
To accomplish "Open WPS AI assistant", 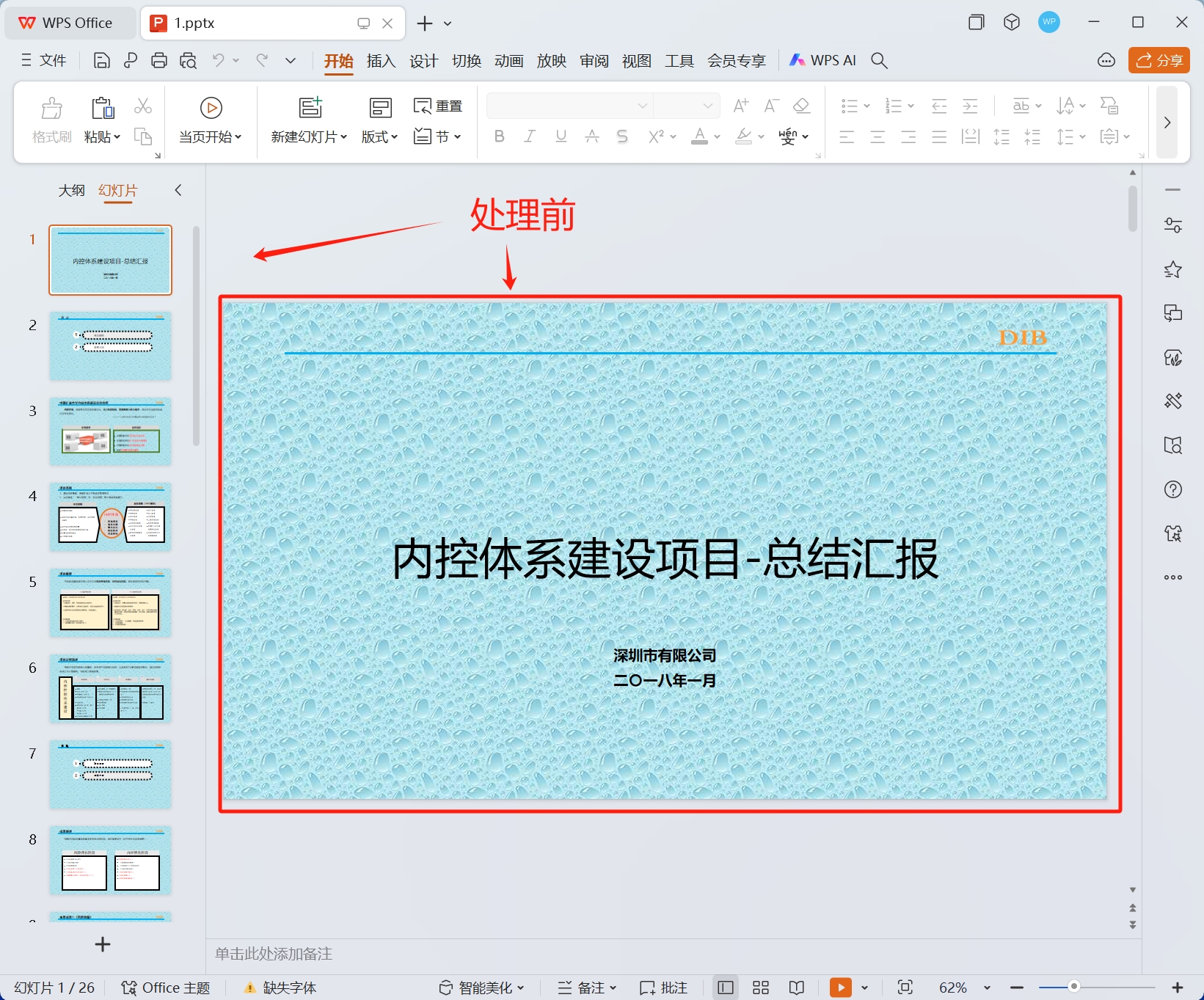I will coord(822,60).
